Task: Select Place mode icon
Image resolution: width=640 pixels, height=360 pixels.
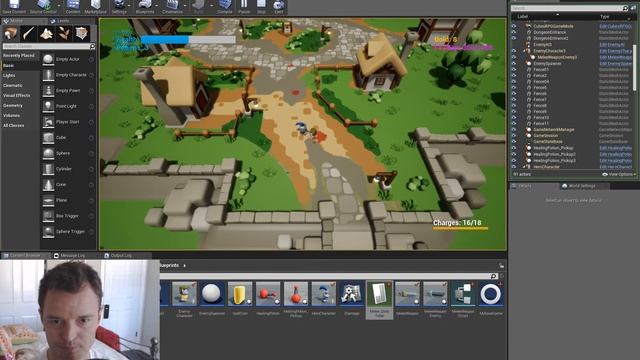Action: 11,33
